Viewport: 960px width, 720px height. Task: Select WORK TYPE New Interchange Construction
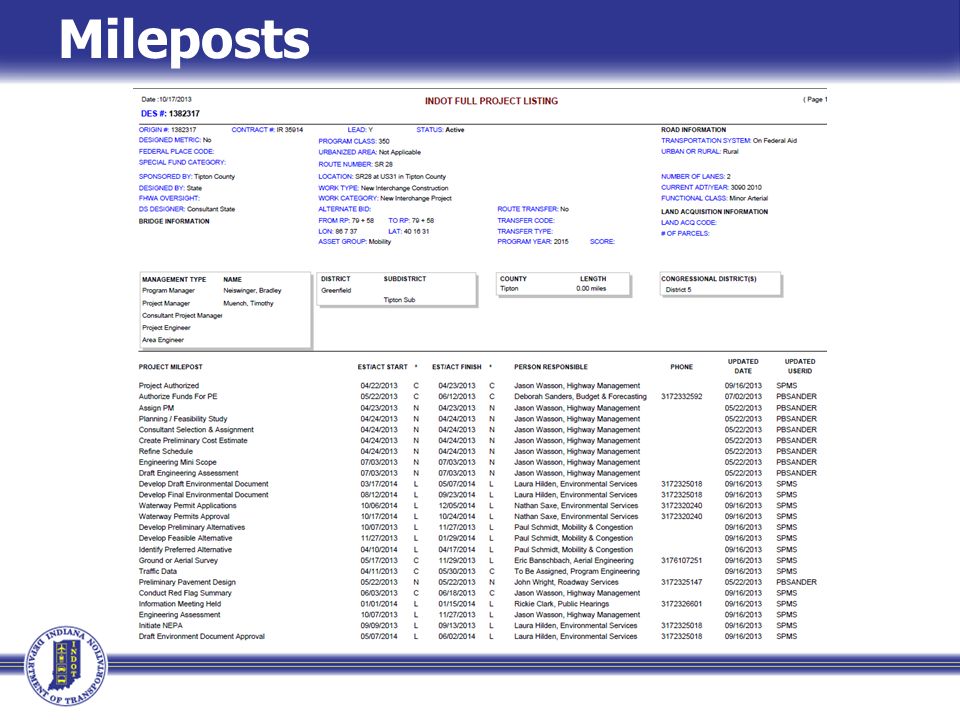[x=383, y=188]
